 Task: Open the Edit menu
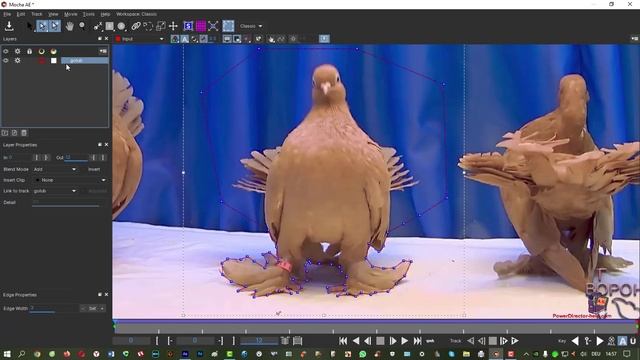[x=21, y=14]
